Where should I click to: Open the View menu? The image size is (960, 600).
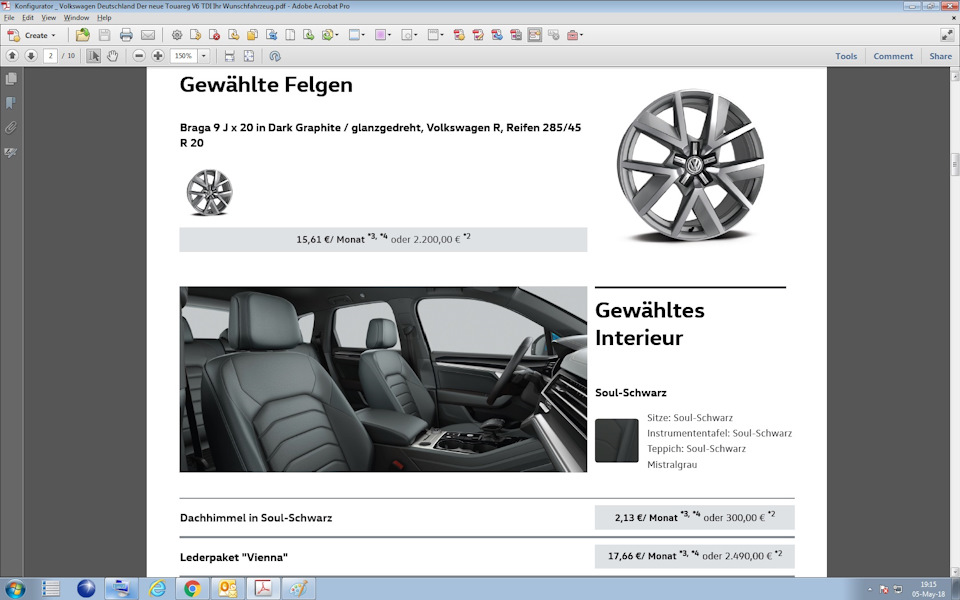48,18
